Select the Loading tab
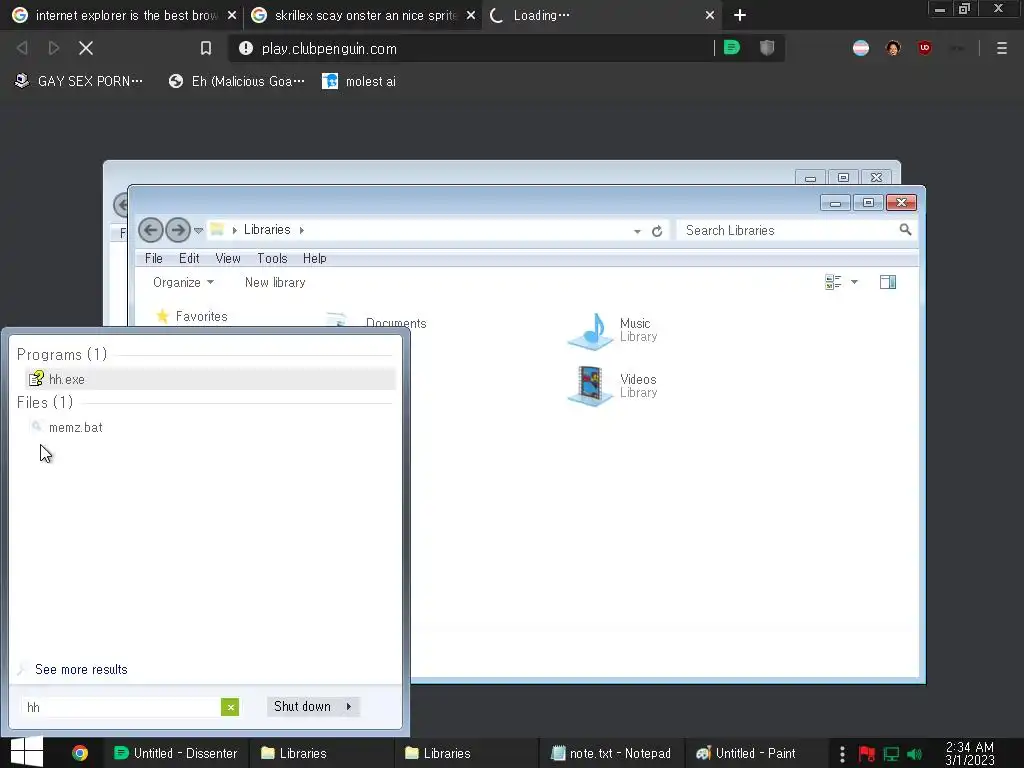1024x768 pixels. pos(601,15)
